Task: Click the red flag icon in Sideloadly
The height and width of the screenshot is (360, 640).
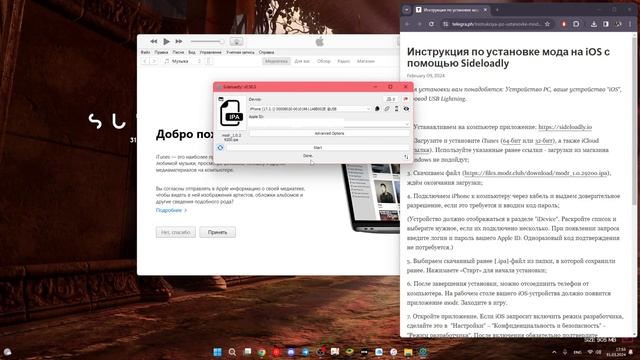Action: 405,99
